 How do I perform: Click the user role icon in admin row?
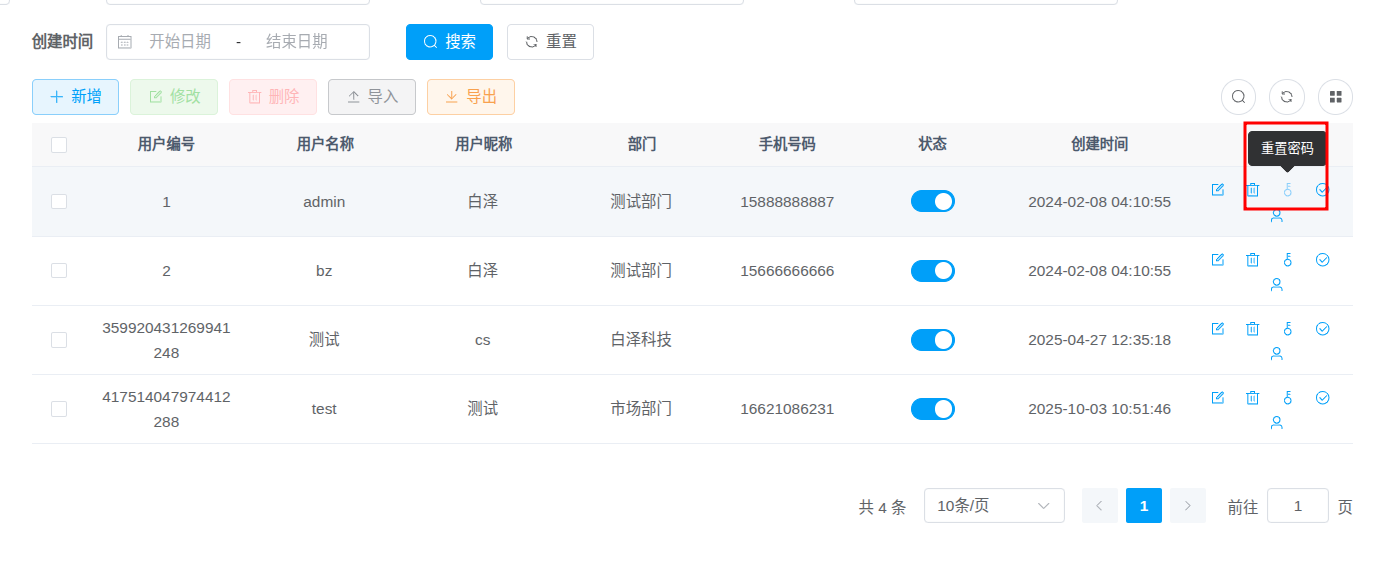point(1276,215)
